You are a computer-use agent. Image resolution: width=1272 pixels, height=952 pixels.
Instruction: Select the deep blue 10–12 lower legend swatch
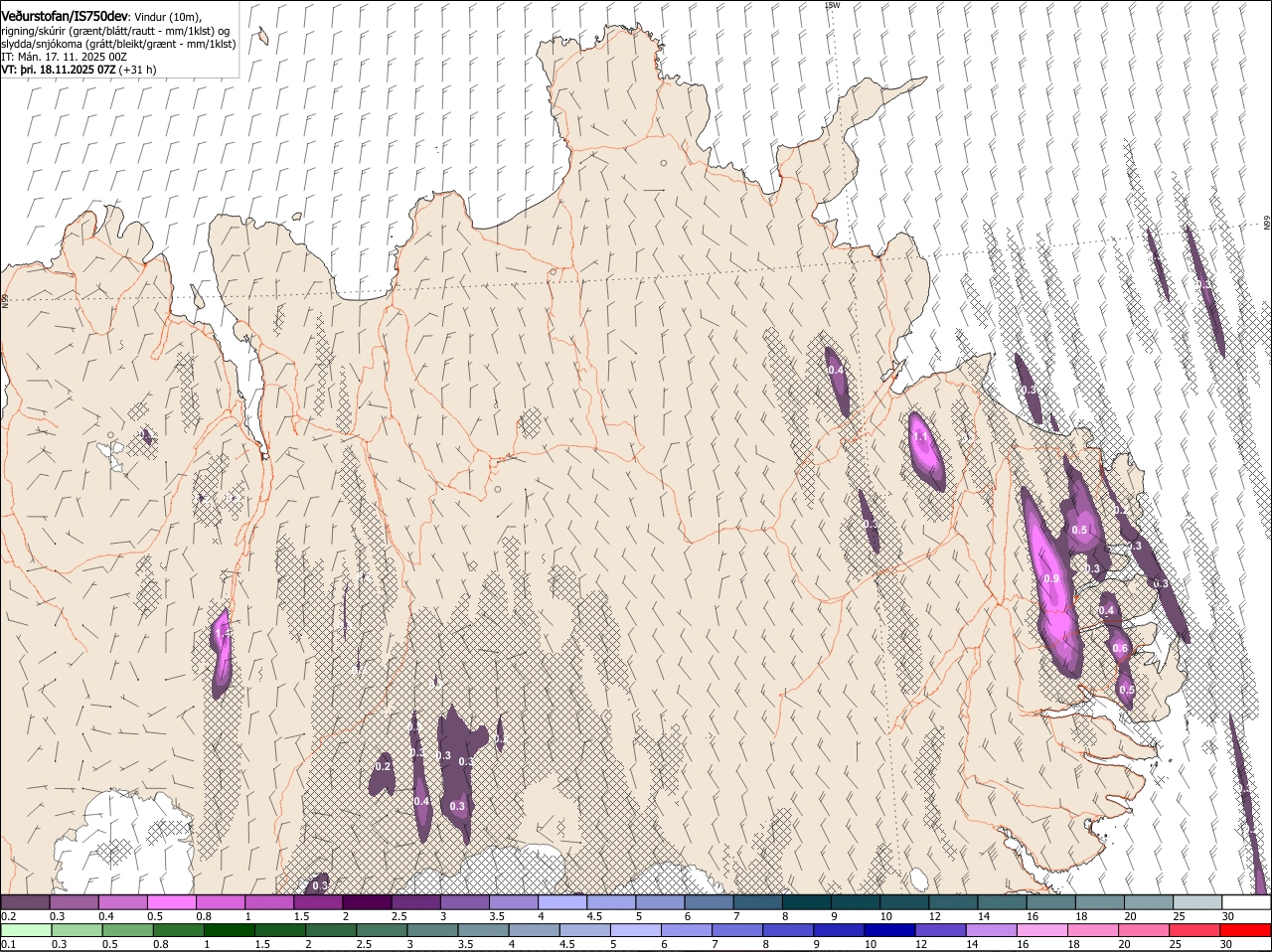click(889, 930)
